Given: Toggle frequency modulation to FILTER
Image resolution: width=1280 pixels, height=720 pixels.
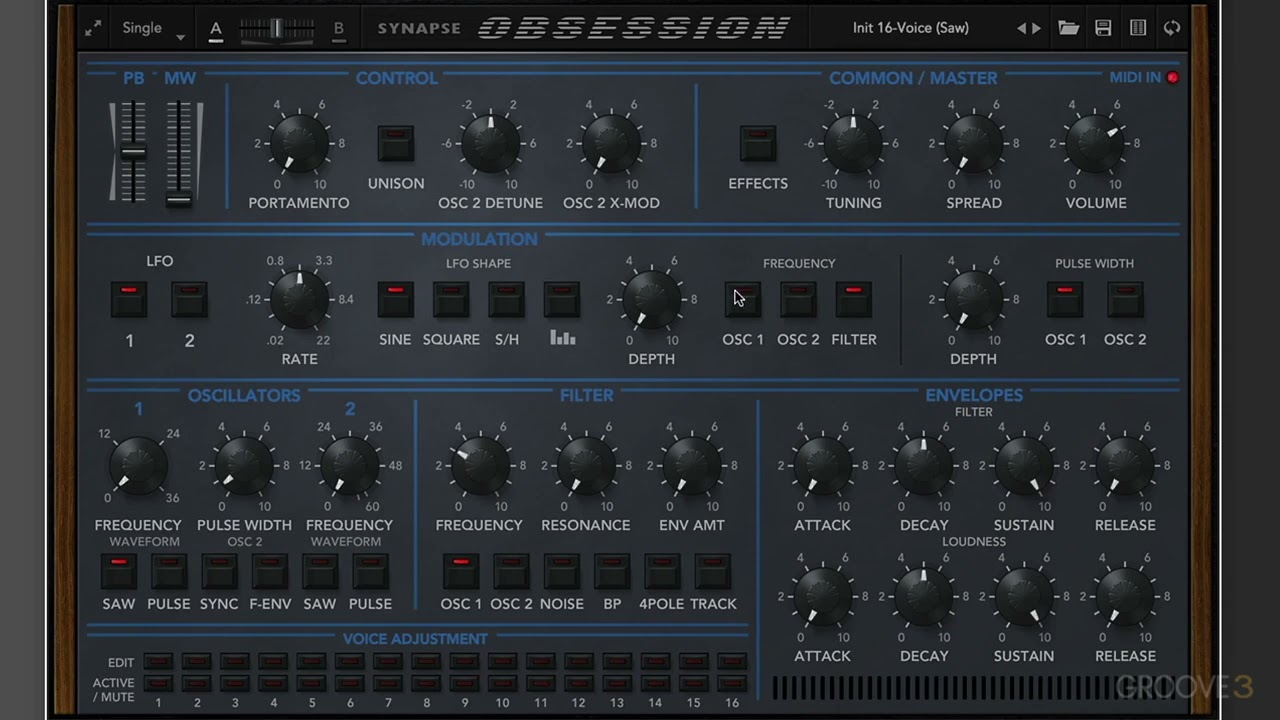Looking at the screenshot, I should click(x=853, y=299).
